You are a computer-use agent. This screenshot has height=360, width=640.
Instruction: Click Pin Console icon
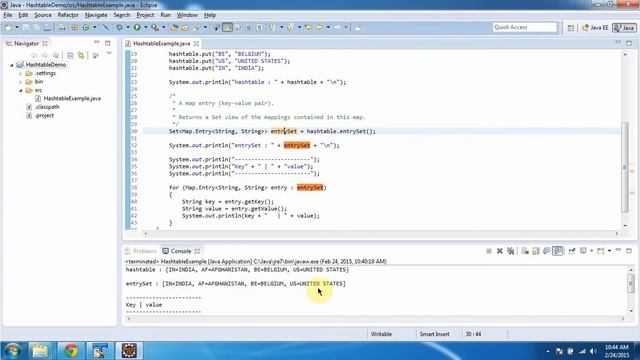(x=572, y=251)
